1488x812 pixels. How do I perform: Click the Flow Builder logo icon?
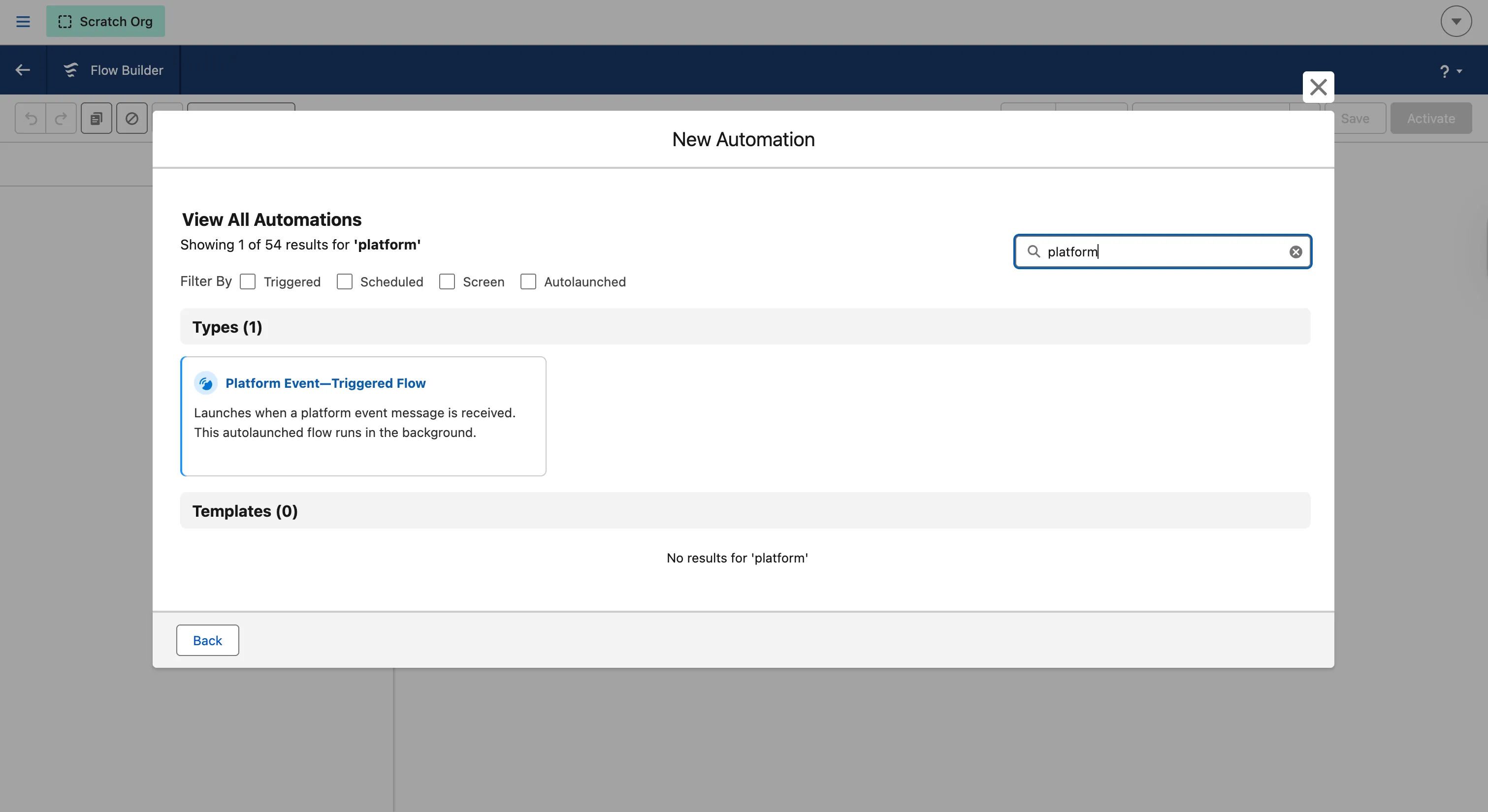click(x=71, y=70)
